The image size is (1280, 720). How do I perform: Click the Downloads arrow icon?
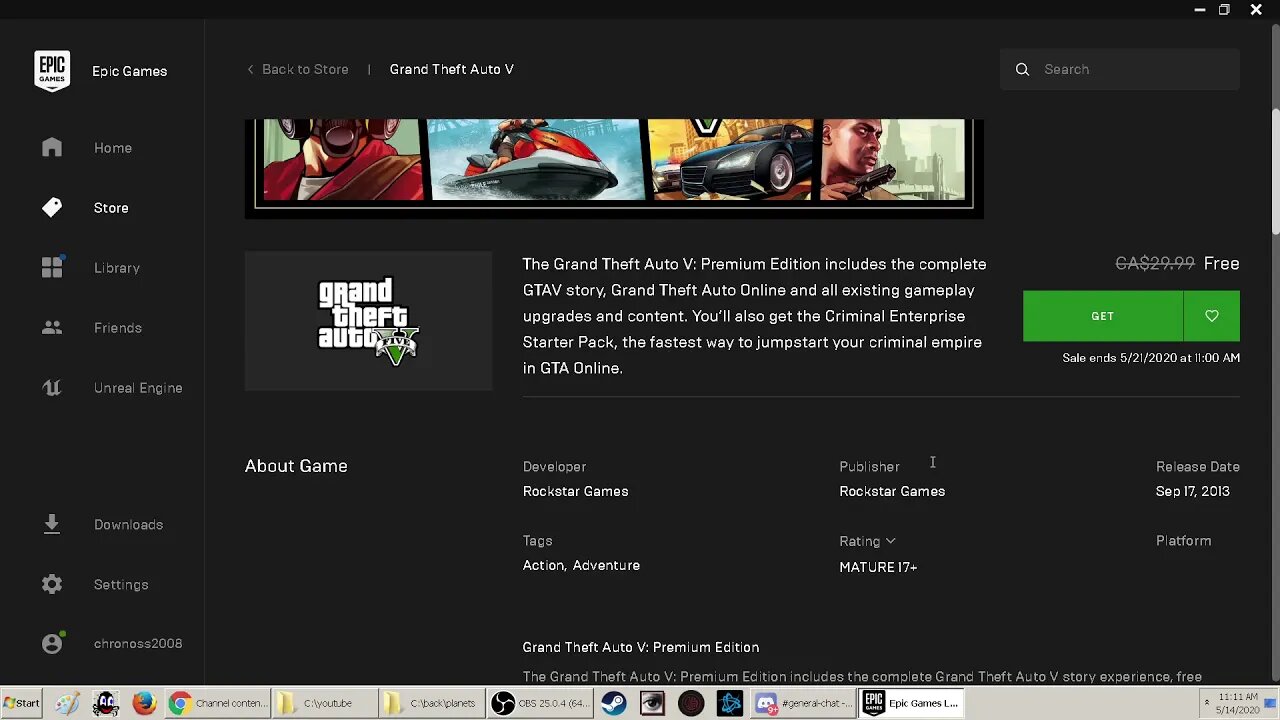52,524
